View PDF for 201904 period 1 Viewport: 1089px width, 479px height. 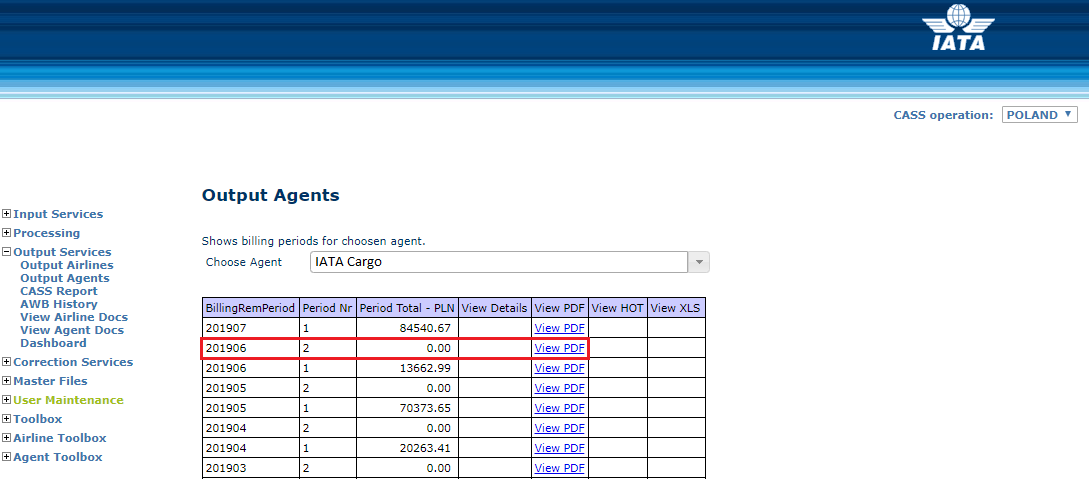(x=560, y=448)
